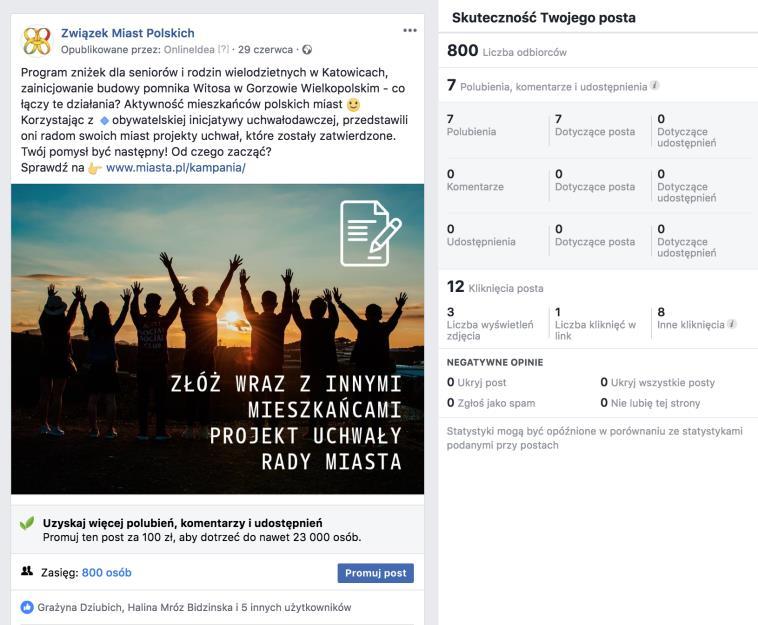Show the 5 innych użytkowników who liked

pyautogui.click(x=296, y=608)
